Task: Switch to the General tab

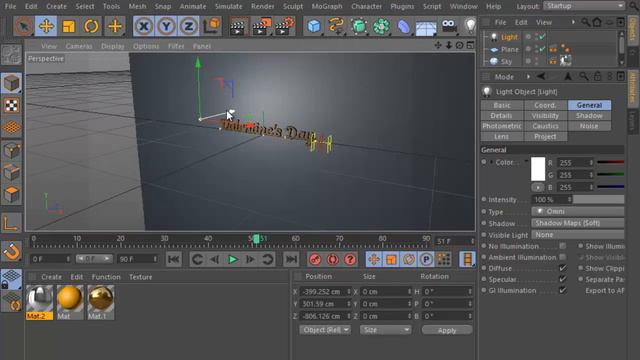Action: pyautogui.click(x=589, y=105)
